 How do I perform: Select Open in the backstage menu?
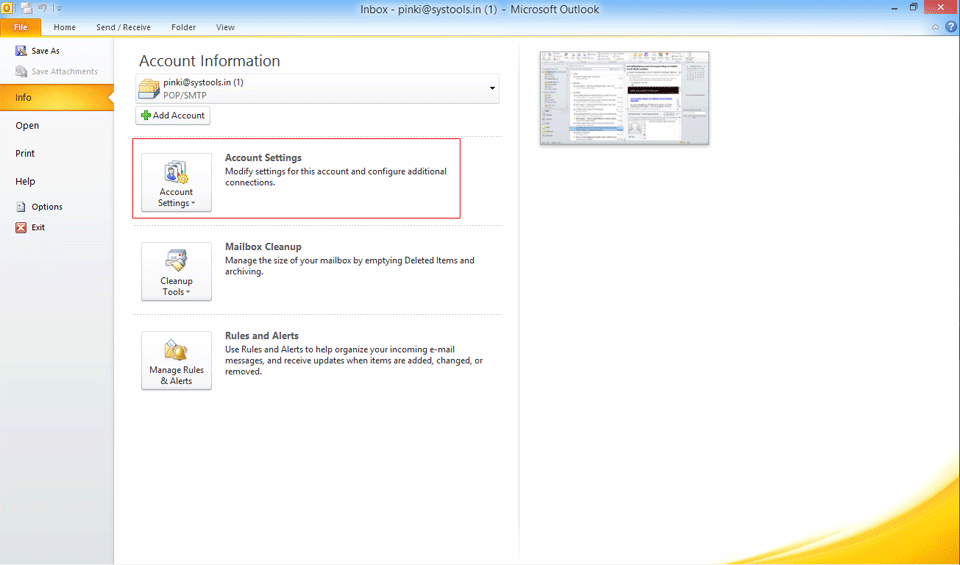pos(27,125)
